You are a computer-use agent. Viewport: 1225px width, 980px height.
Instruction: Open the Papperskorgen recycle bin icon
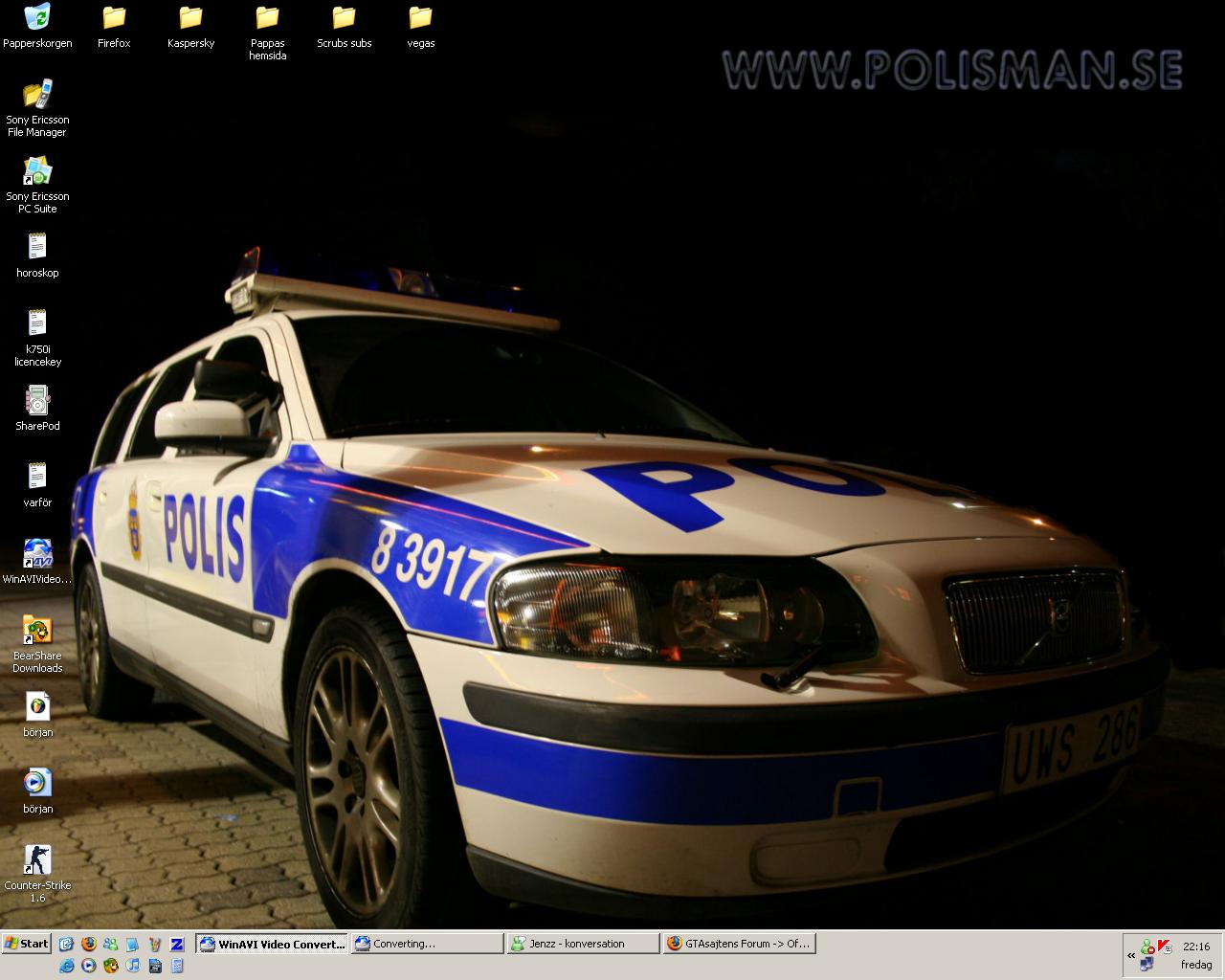pos(37,26)
